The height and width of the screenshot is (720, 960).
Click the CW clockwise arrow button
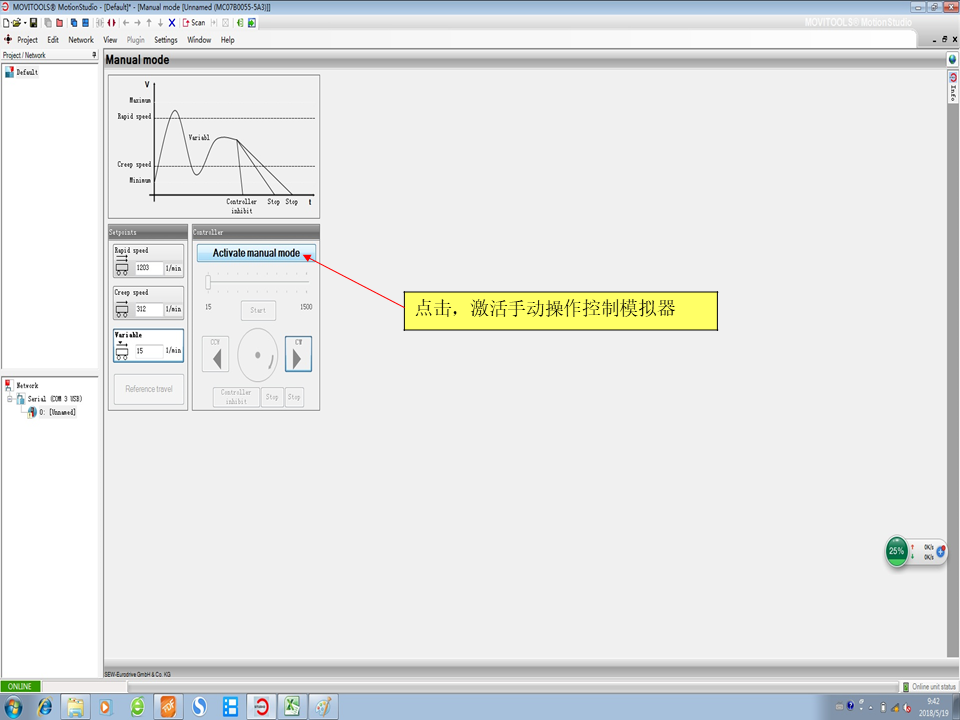pos(298,354)
